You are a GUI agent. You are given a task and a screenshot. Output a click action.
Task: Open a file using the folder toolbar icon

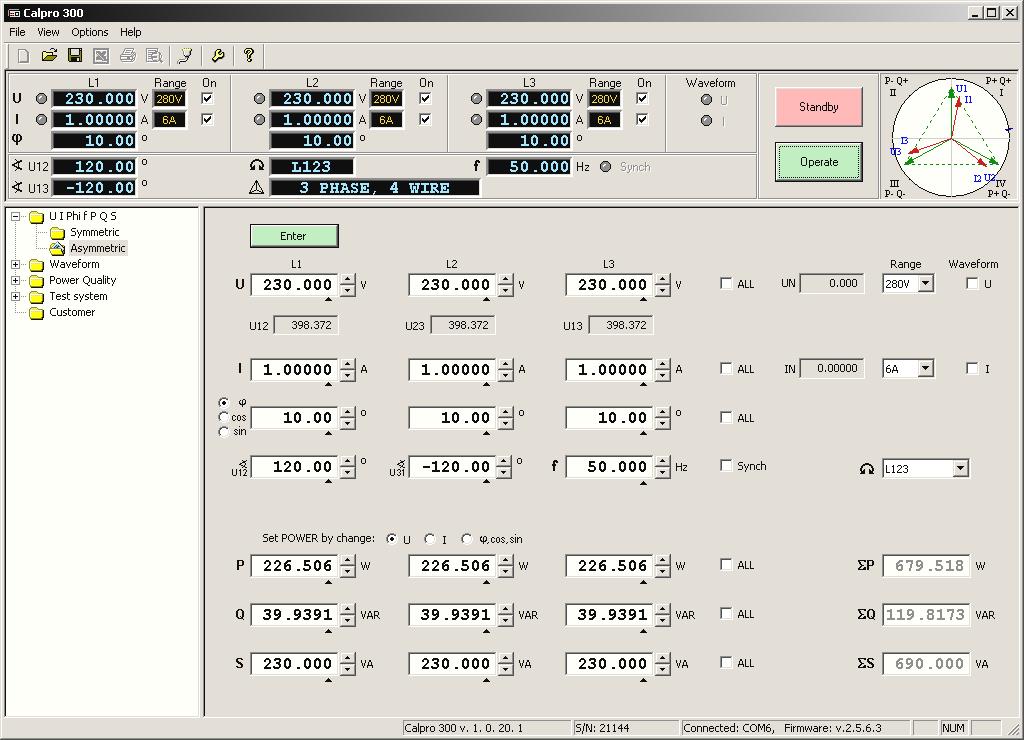tap(49, 56)
